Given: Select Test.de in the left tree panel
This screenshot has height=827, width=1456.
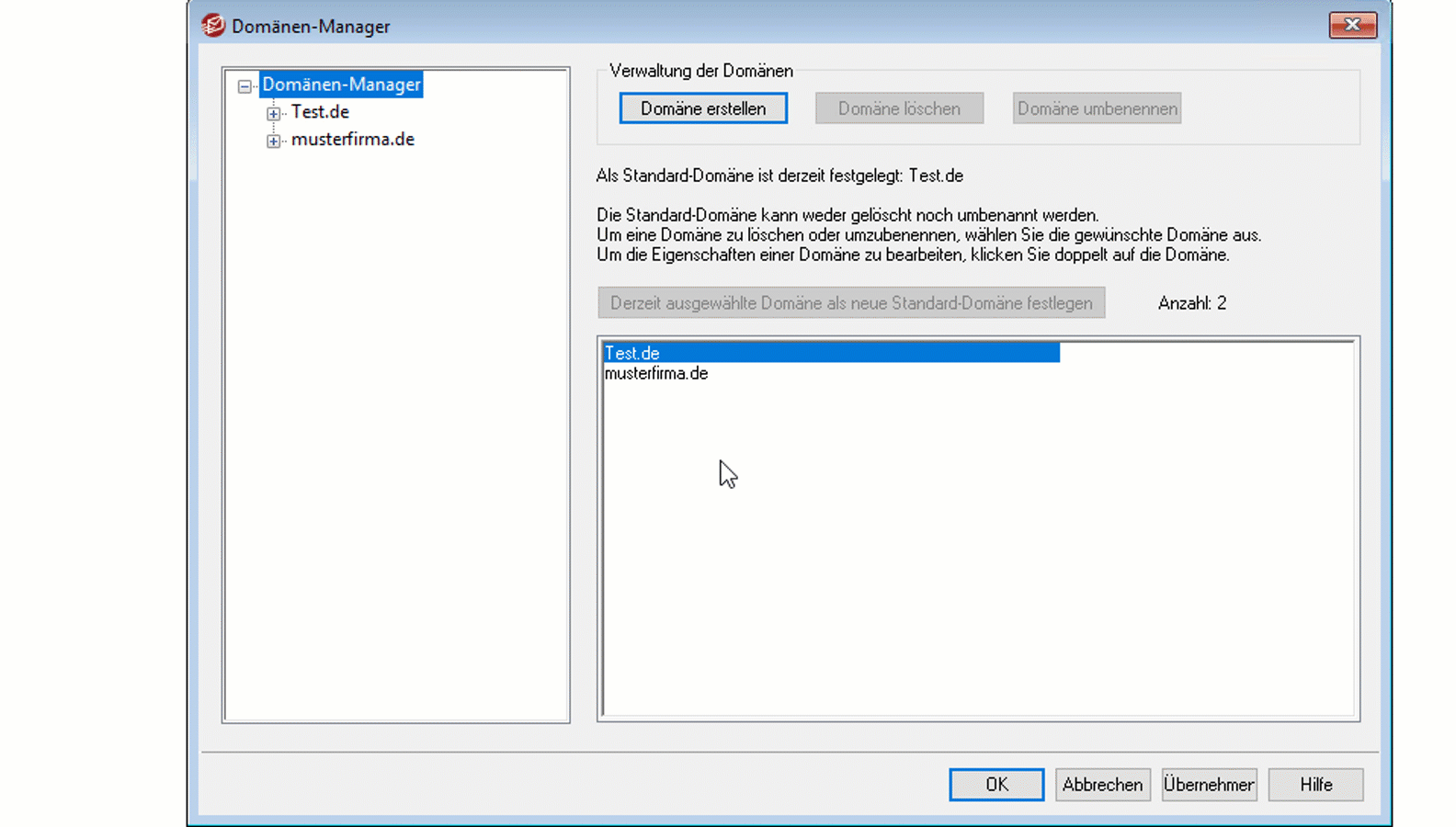Looking at the screenshot, I should pyautogui.click(x=320, y=112).
